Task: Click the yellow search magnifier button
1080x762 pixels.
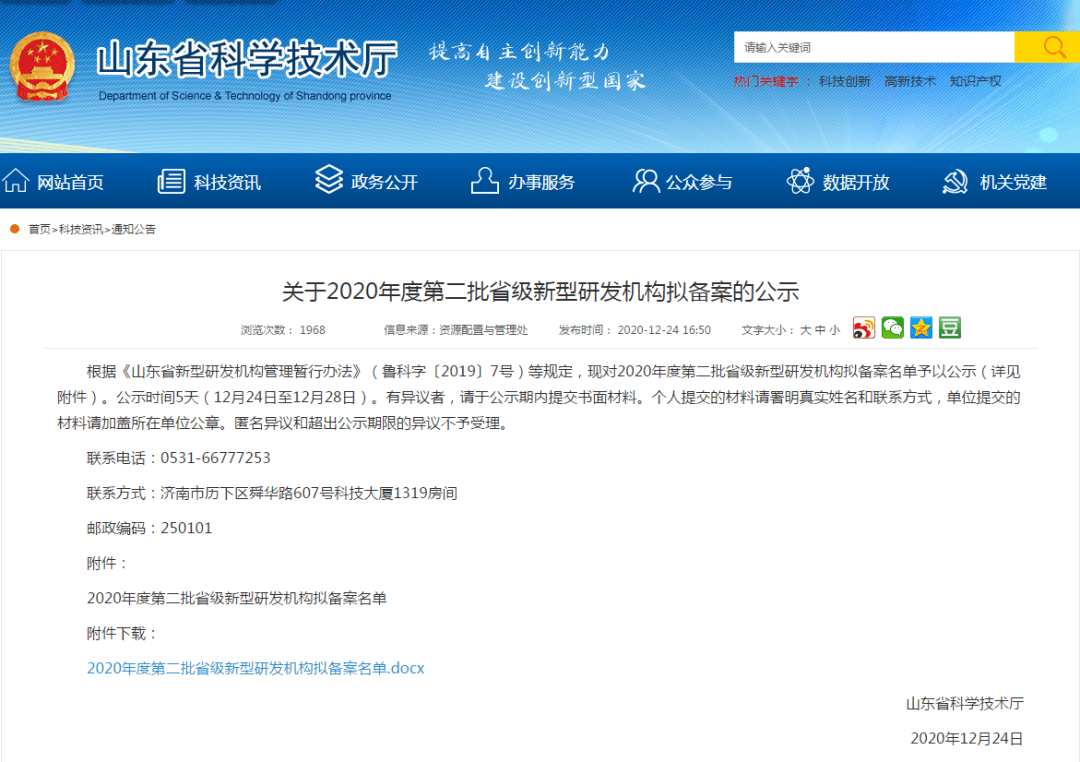Action: [x=1048, y=47]
